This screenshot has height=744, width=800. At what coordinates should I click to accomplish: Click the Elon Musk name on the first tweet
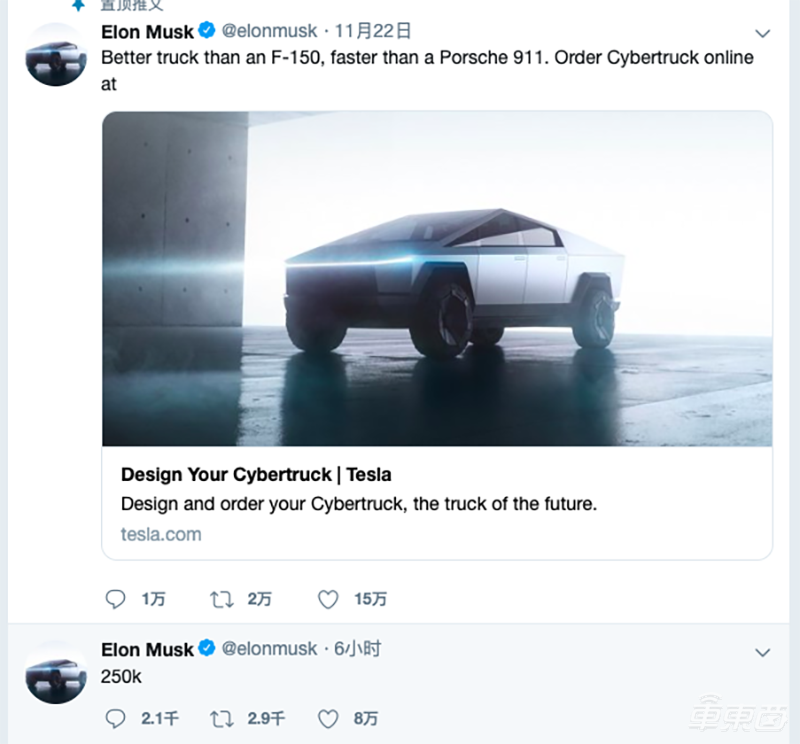pos(147,32)
